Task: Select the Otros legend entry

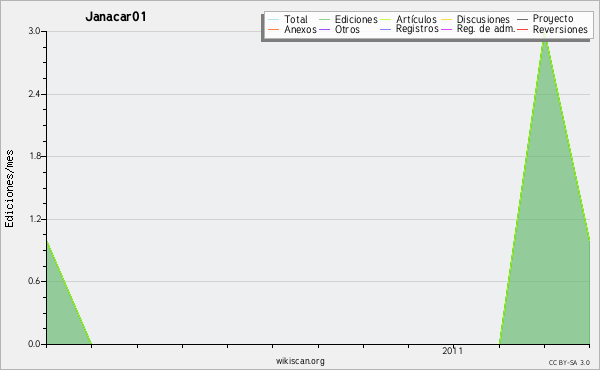Action: [339, 29]
